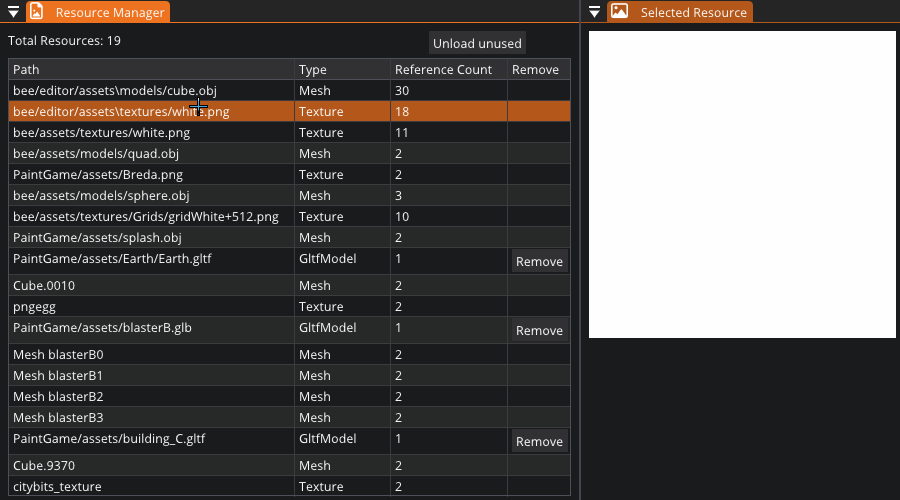This screenshot has width=900, height=500.
Task: Collapse the Resource Manager panel arrow
Action: pyautogui.click(x=14, y=12)
